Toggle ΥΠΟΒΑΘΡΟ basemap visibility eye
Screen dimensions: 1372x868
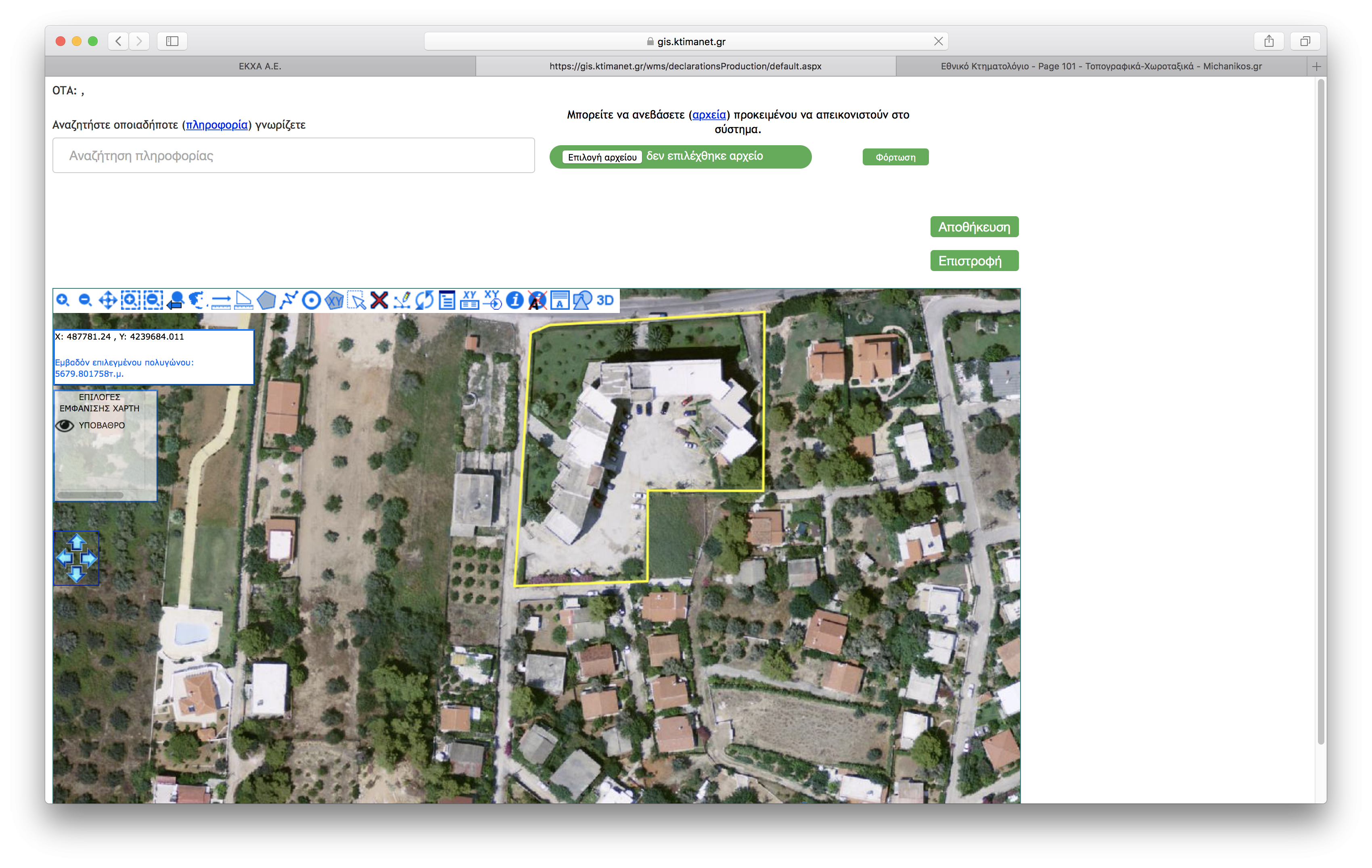pyautogui.click(x=65, y=426)
